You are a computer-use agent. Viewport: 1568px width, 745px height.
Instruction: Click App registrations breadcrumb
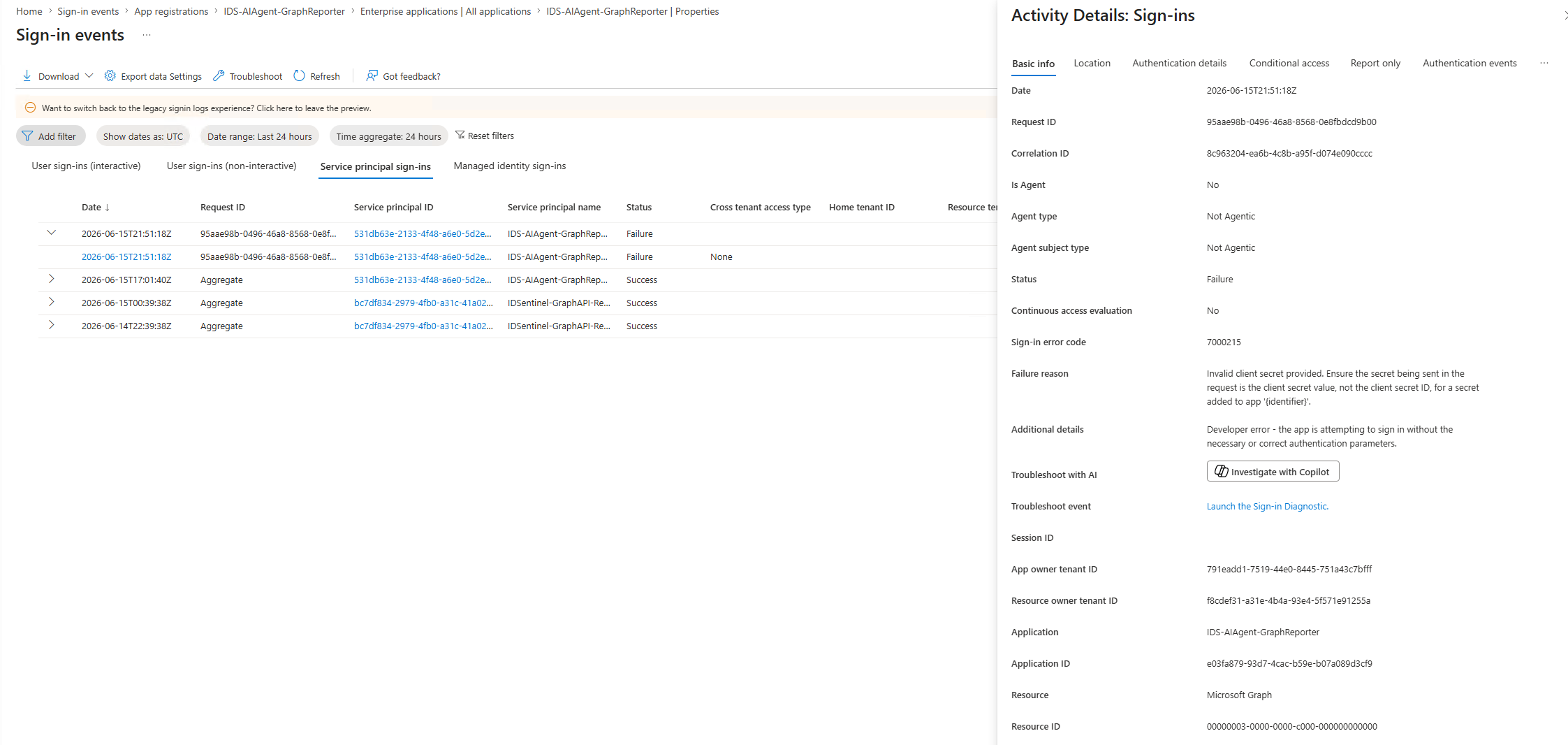click(171, 11)
